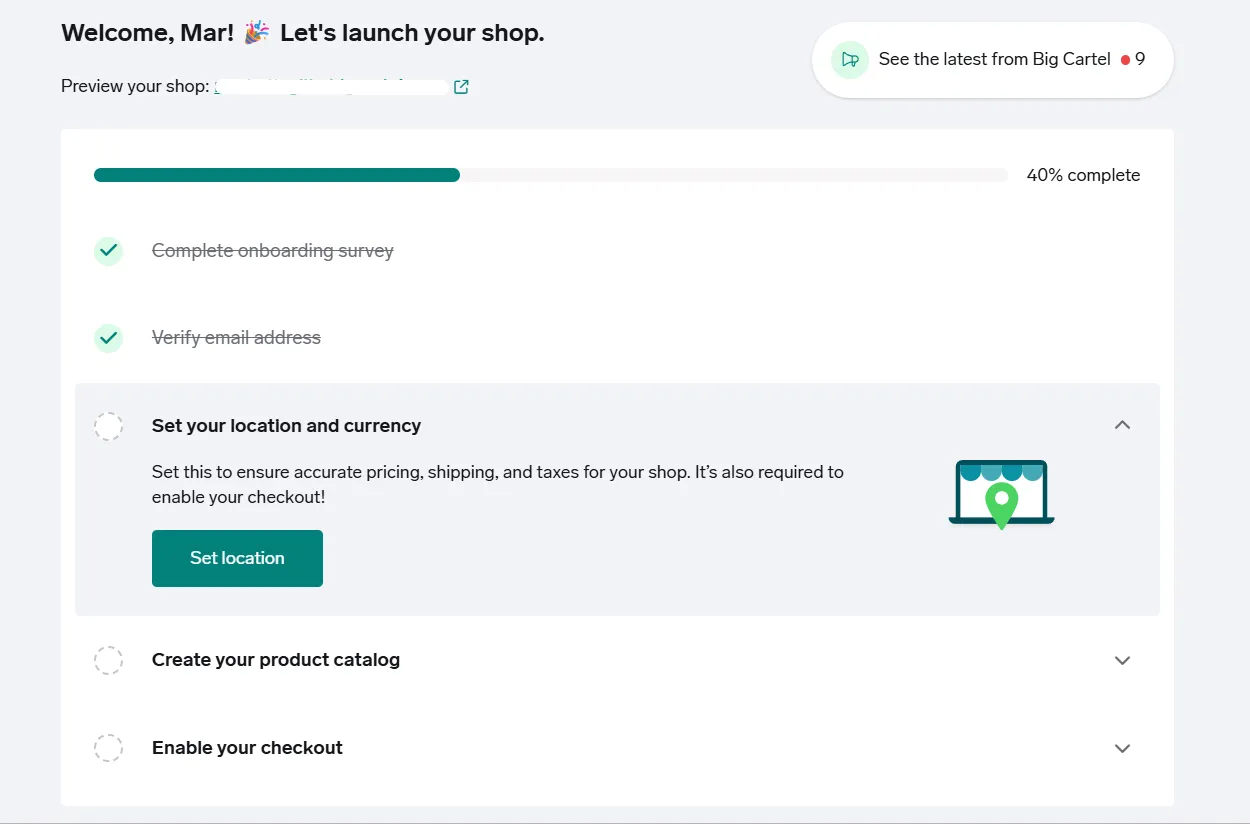1250x824 pixels.
Task: Toggle the Enable your checkout step circle
Action: click(x=108, y=748)
